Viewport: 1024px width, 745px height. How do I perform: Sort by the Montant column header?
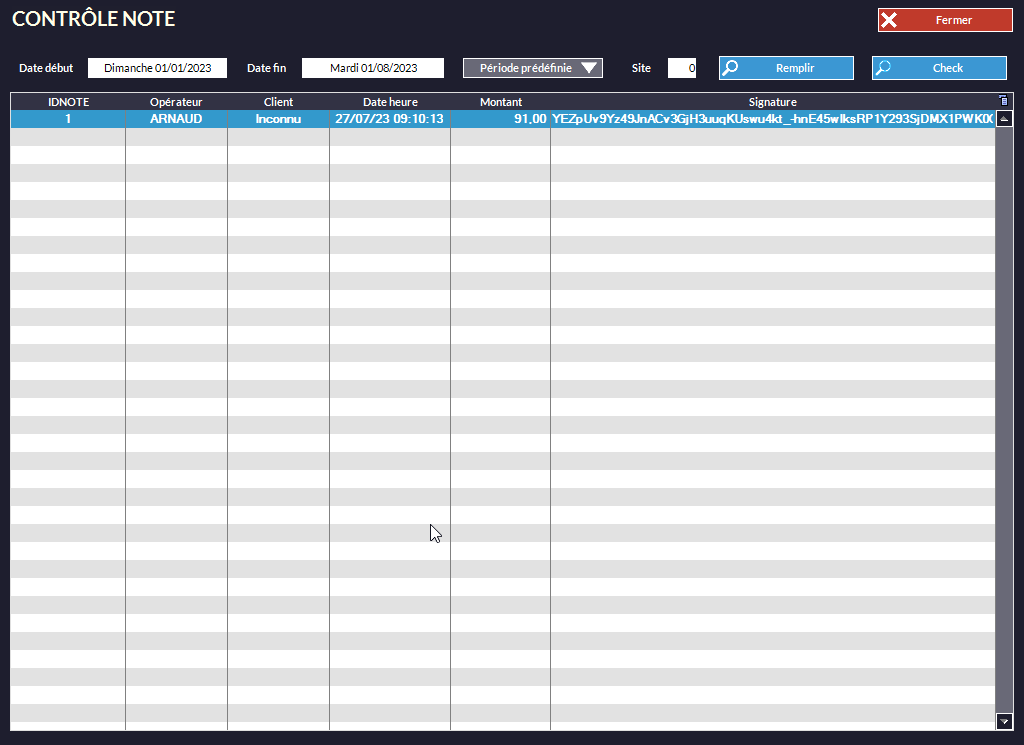click(500, 102)
